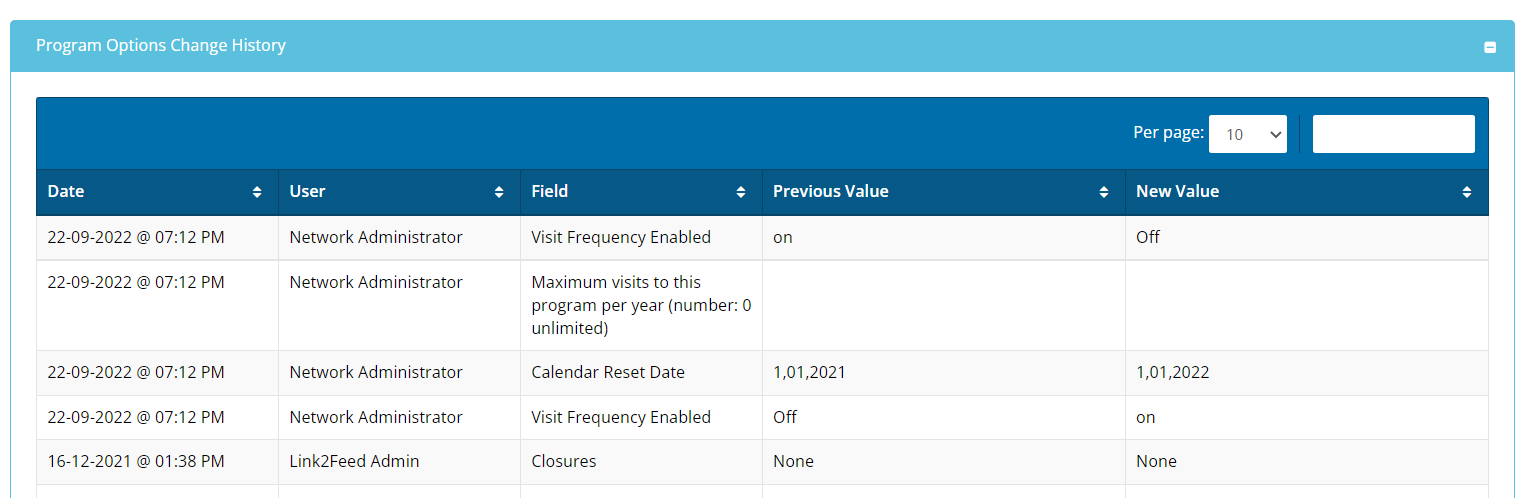Click the User column sort arrows
Screen dimensions: 1522x498
tap(499, 192)
